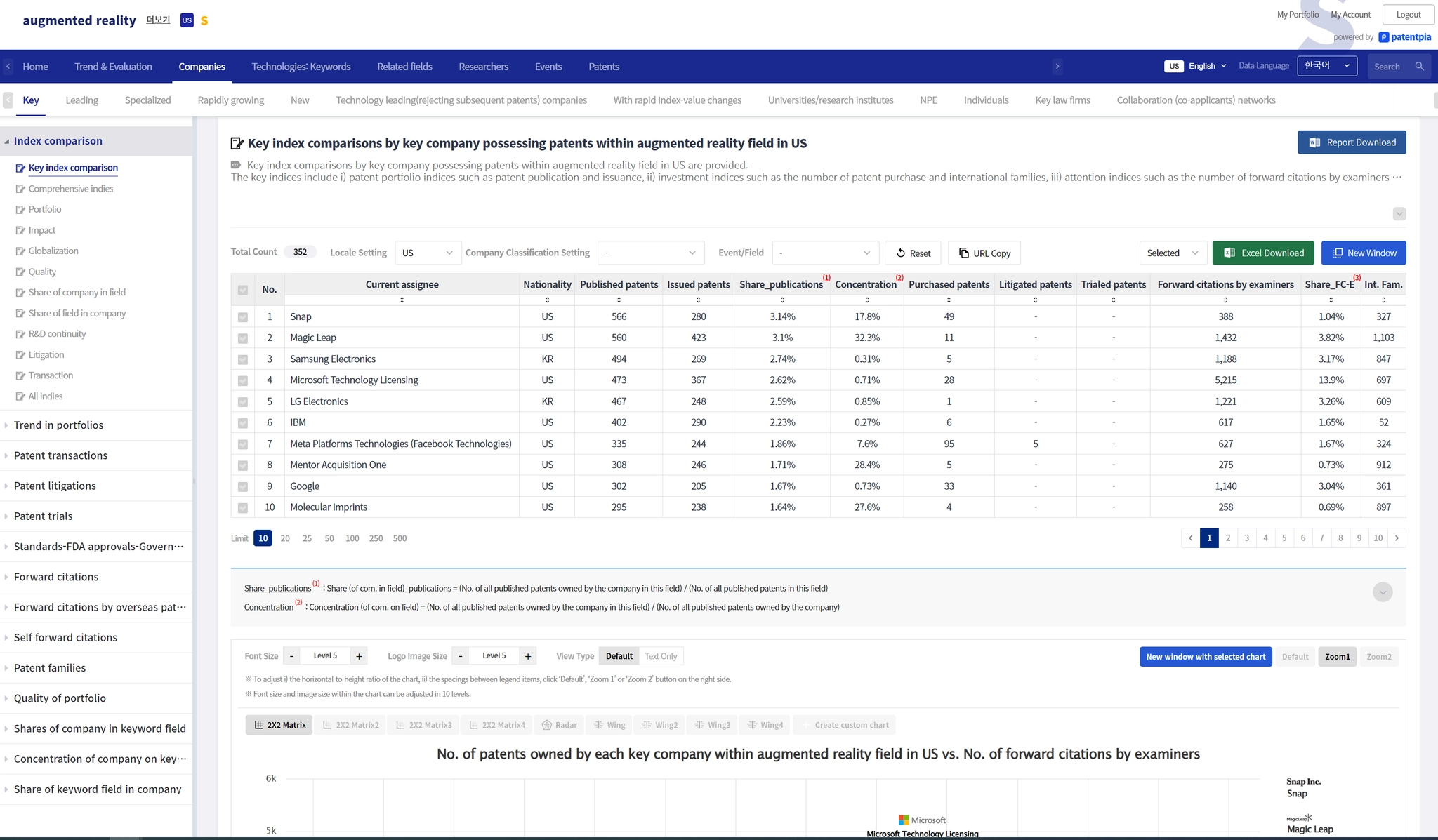Open results in a New Window
The image size is (1438, 840).
coord(1363,253)
